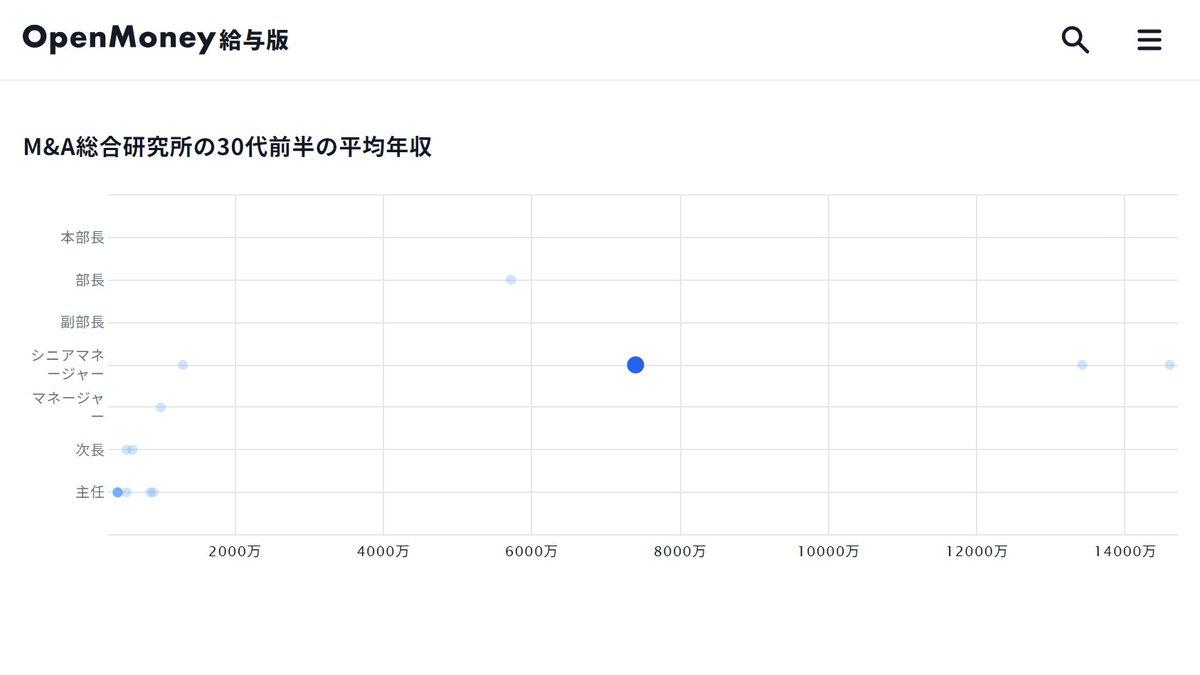Click the 部長 axis label
The width and height of the screenshot is (1200, 675).
tap(90, 280)
